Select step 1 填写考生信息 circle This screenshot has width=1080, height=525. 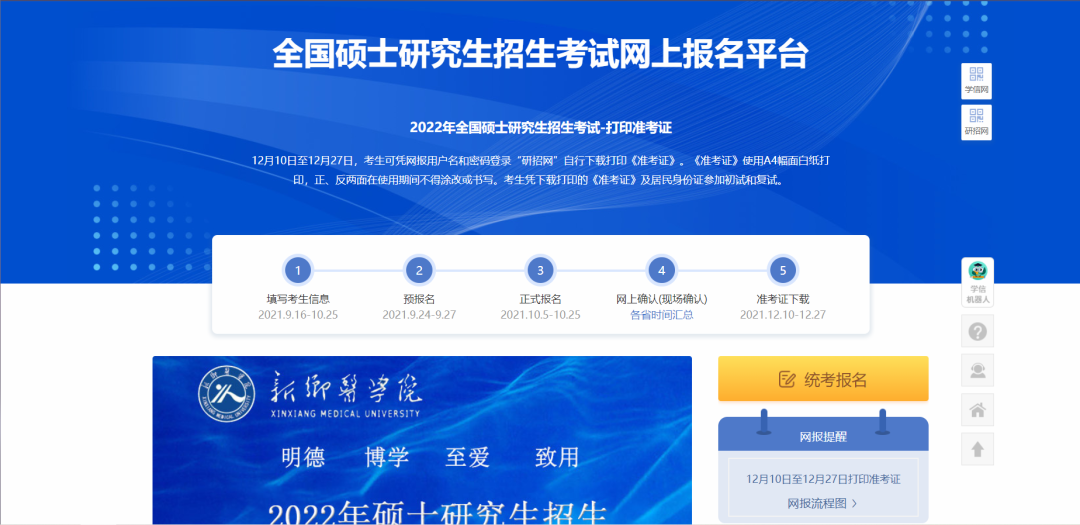[298, 270]
